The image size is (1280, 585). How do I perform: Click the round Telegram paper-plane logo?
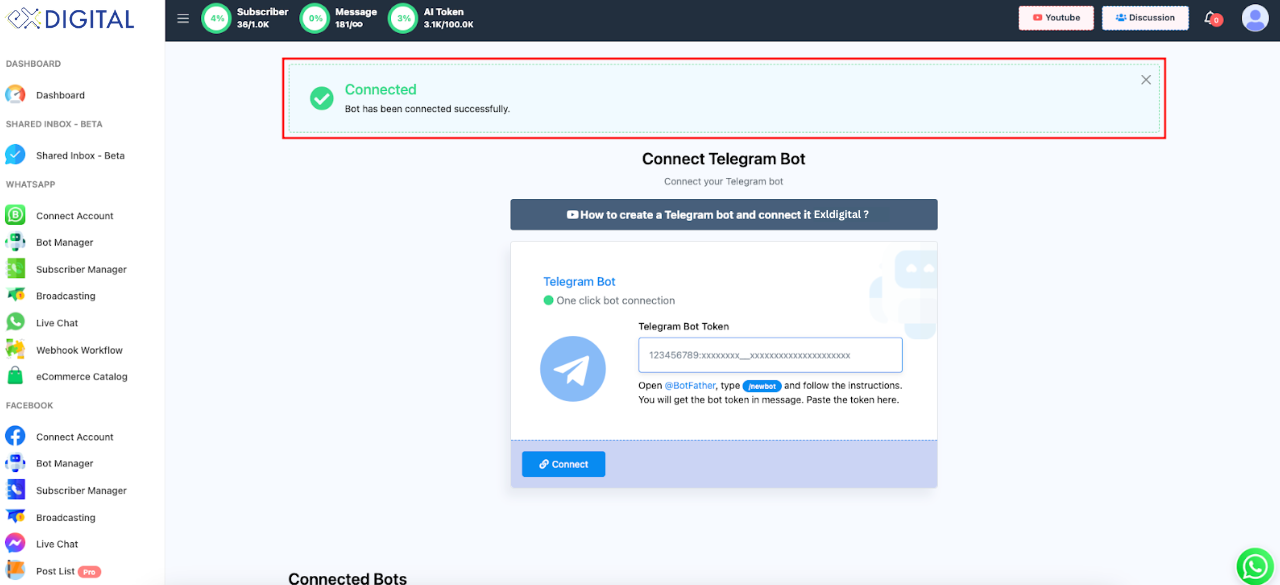573,369
